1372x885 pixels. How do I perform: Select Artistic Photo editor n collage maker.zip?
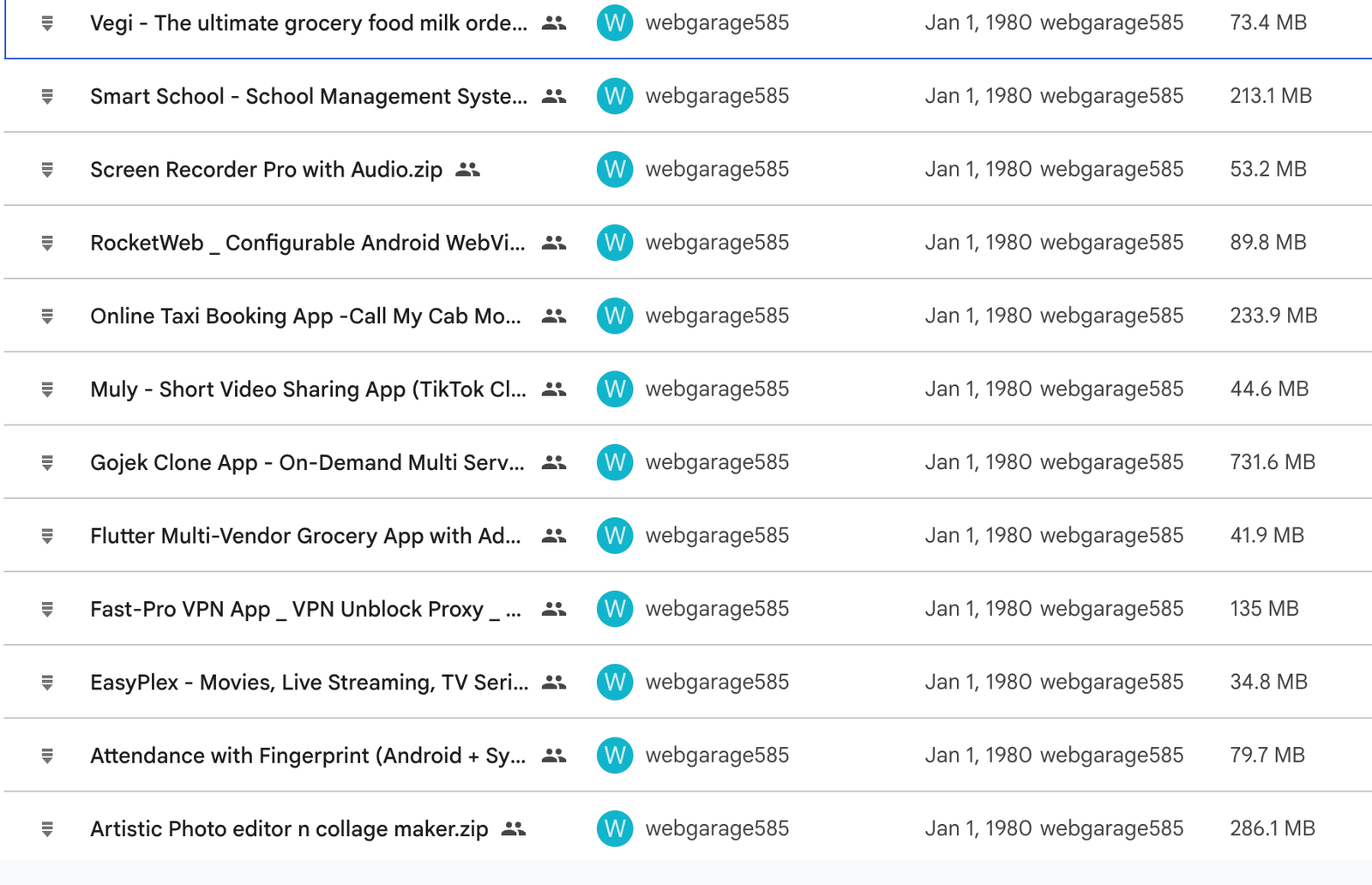tap(289, 829)
